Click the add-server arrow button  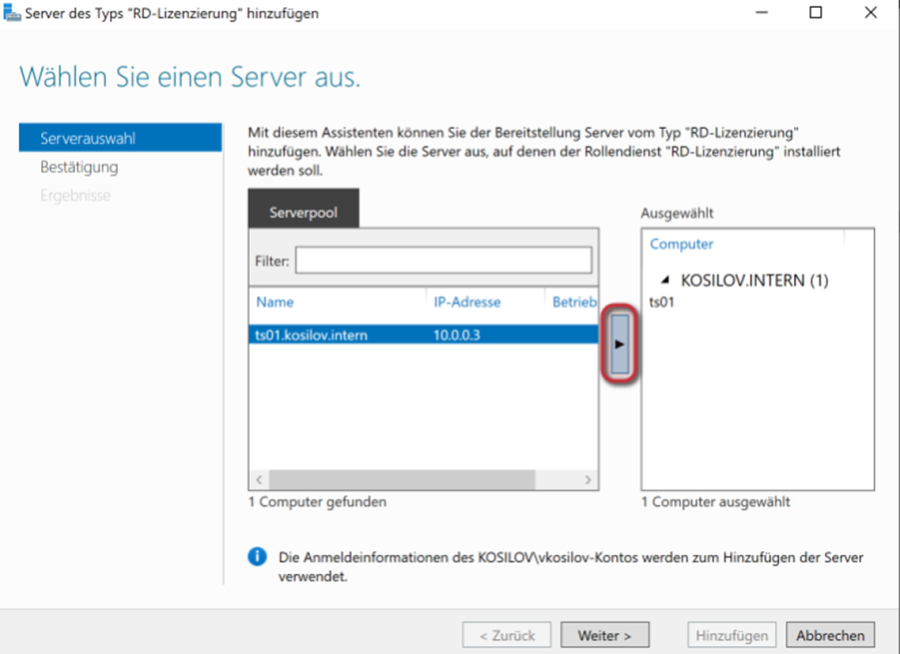tap(619, 343)
